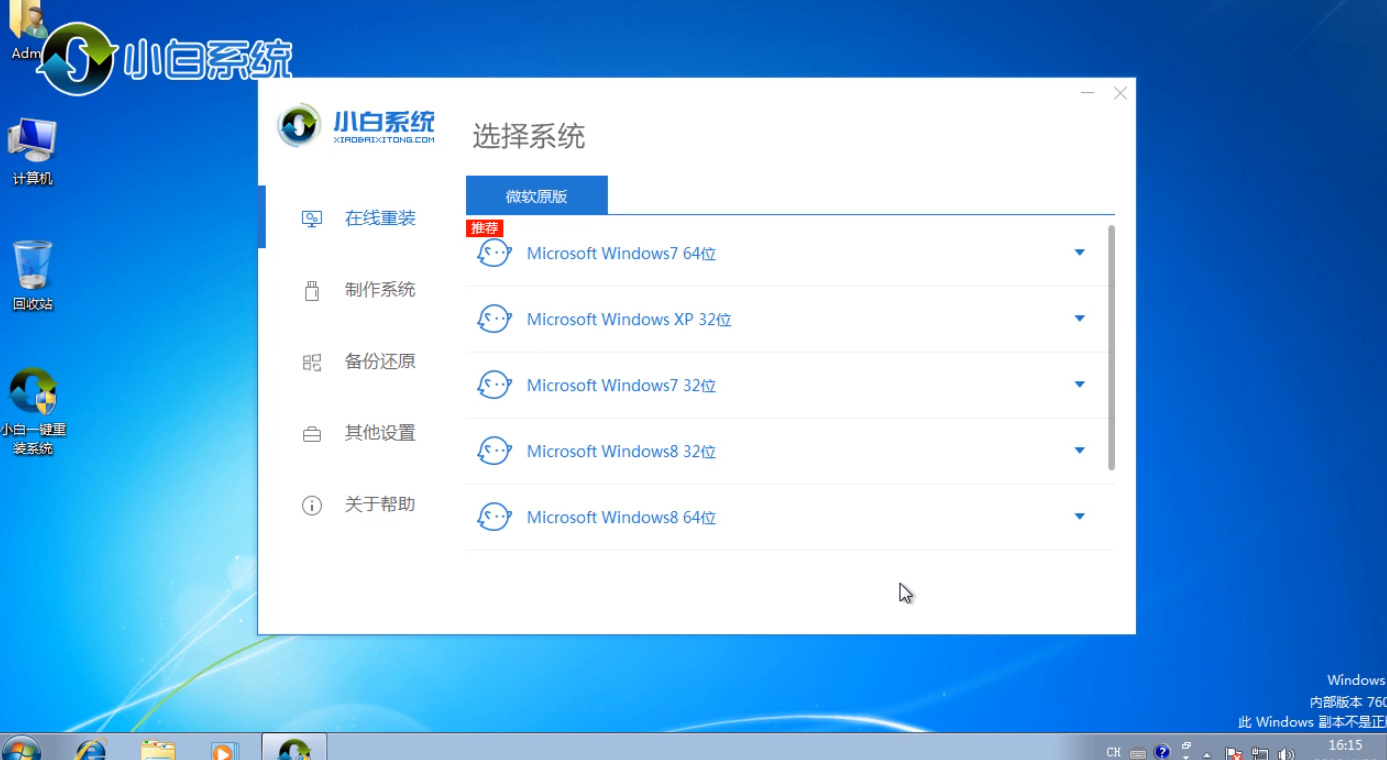Click the USB drive icon beside 制作系统
Screen dimensions: 1387x760
(312, 291)
